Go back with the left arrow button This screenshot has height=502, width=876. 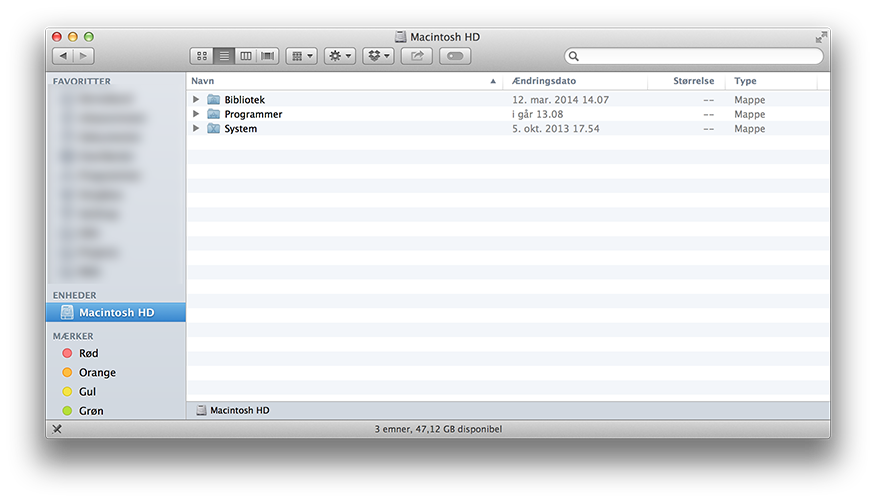tap(63, 56)
